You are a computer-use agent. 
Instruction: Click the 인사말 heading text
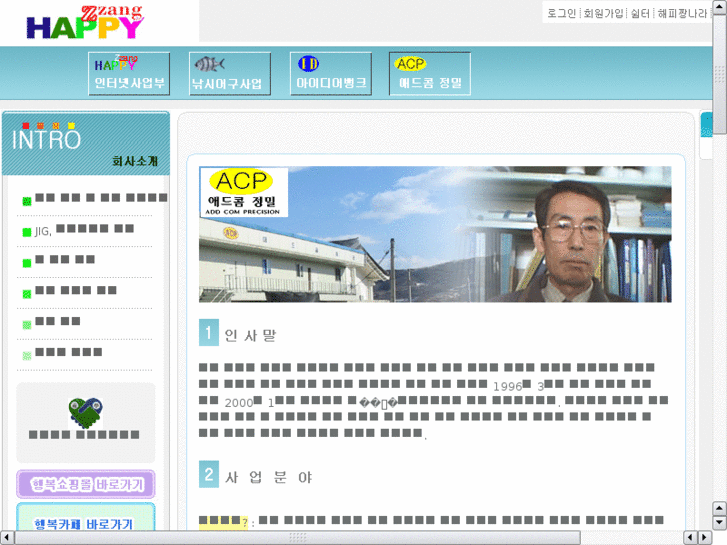tap(250, 335)
